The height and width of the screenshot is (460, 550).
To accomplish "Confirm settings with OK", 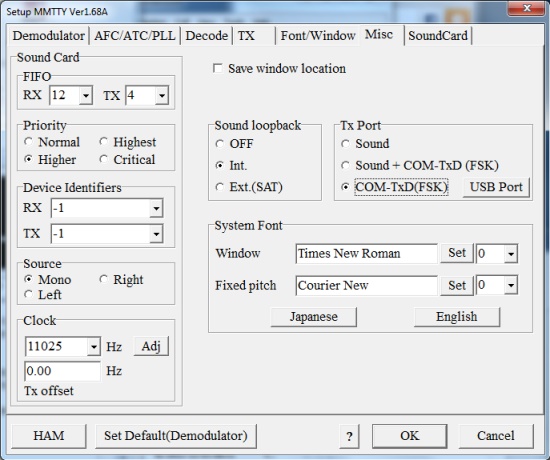I will pos(409,436).
